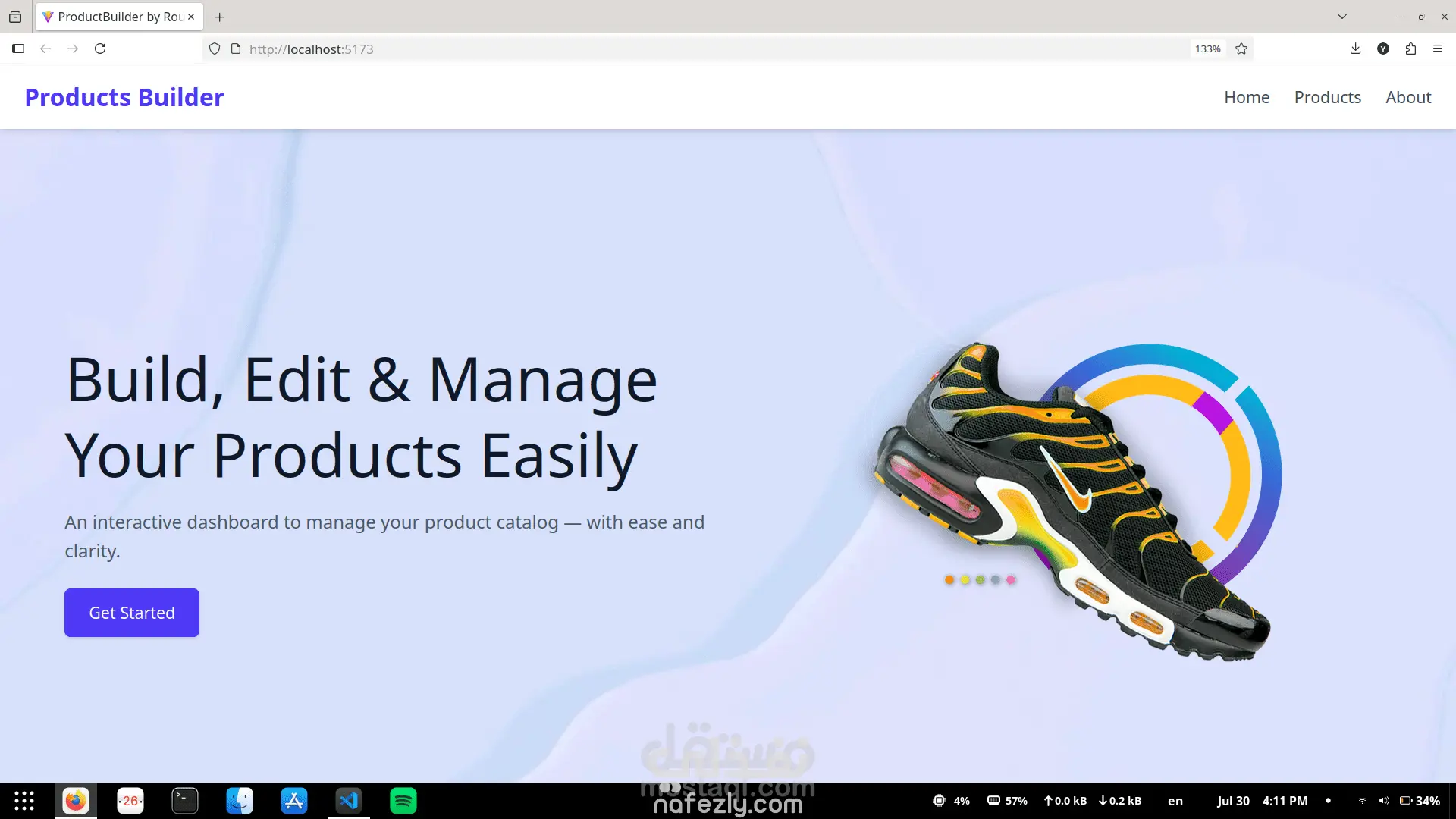Open Firefox hamburger application menu
1456x819 pixels.
tap(1438, 49)
